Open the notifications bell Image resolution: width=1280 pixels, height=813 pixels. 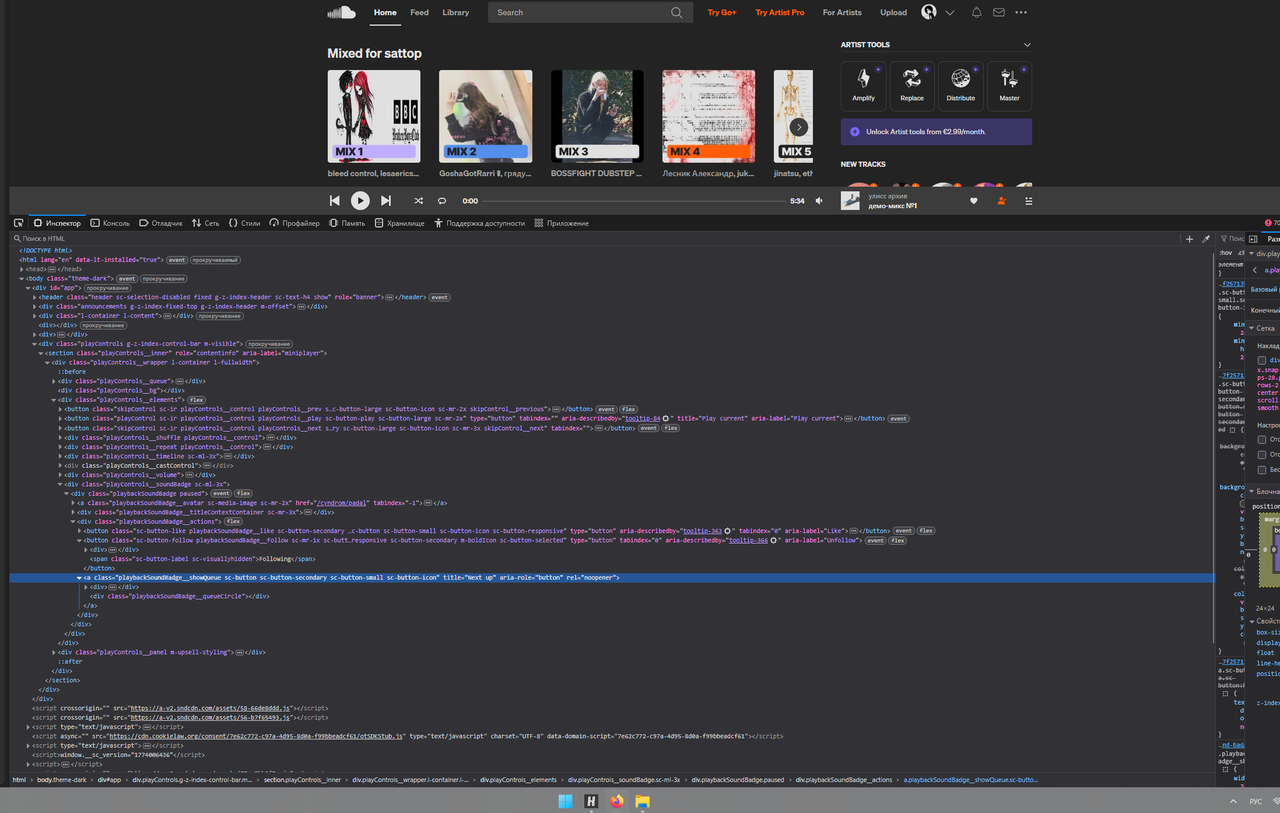click(x=976, y=12)
